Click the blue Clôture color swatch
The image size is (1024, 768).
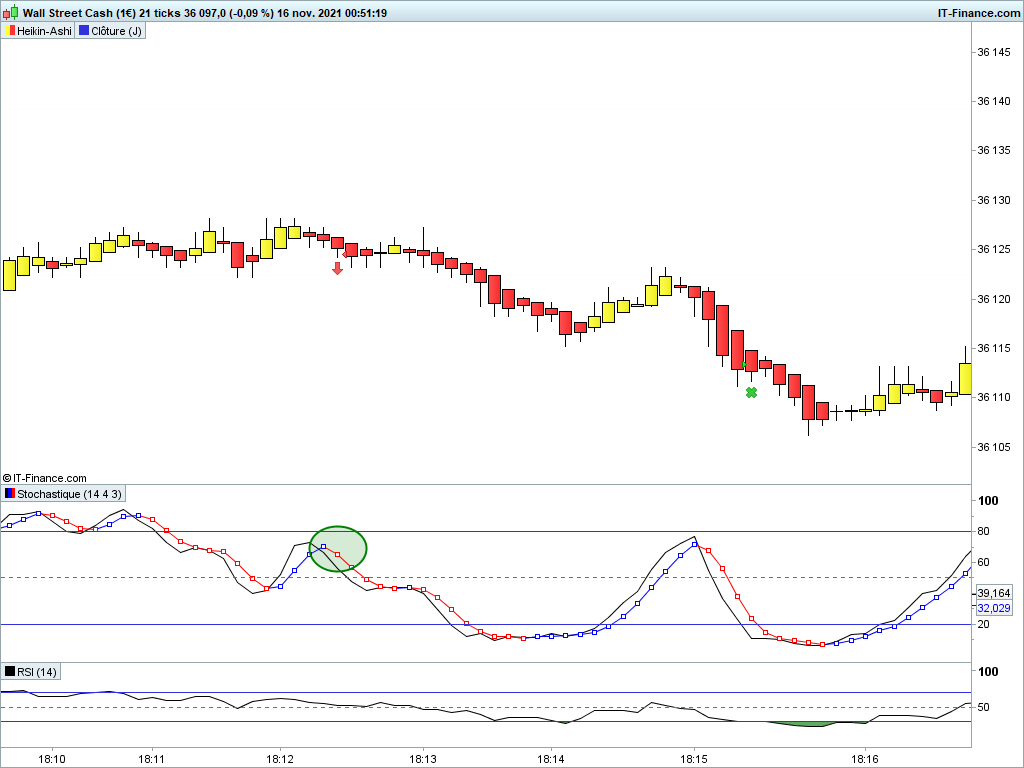coord(84,31)
